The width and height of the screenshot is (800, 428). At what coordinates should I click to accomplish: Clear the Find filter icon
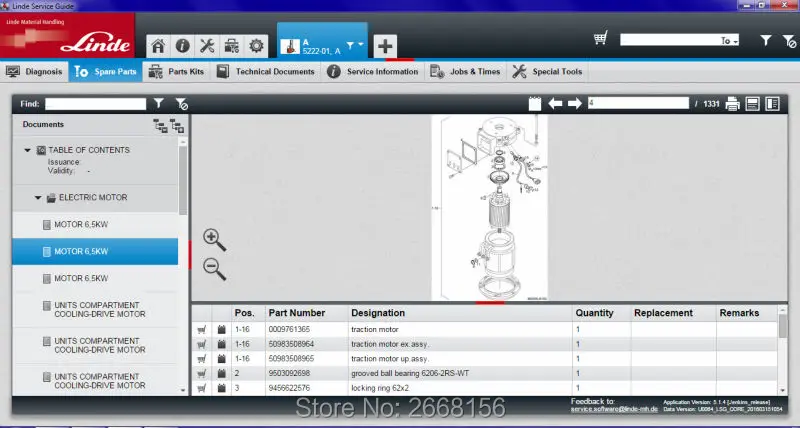[181, 104]
